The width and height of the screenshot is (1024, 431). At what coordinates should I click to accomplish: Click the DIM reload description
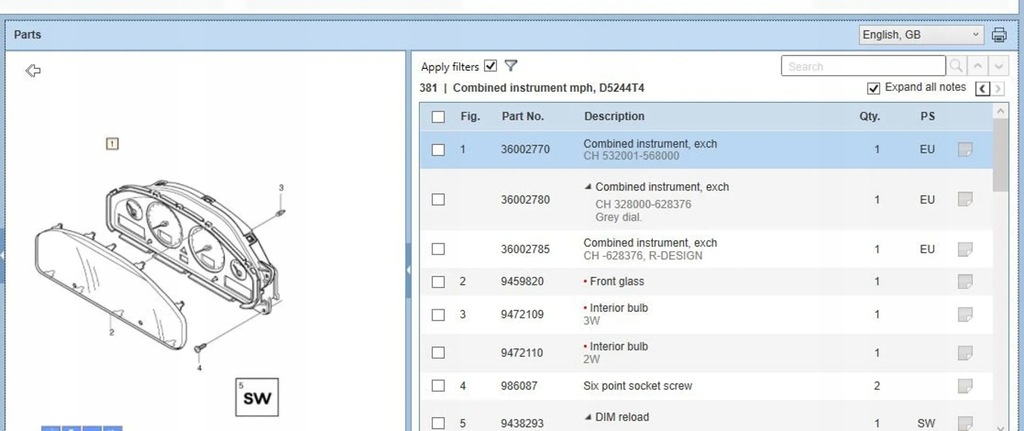[x=622, y=417]
